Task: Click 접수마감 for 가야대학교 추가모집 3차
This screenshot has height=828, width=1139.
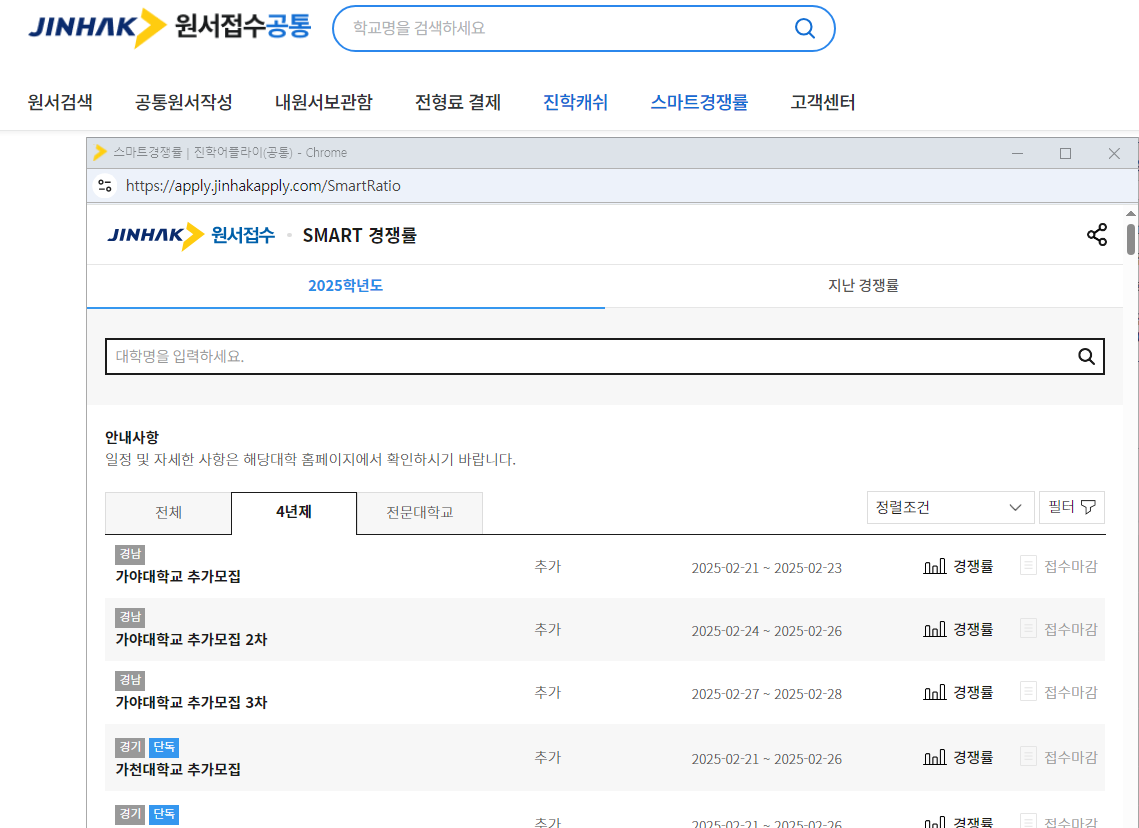Action: (1059, 693)
